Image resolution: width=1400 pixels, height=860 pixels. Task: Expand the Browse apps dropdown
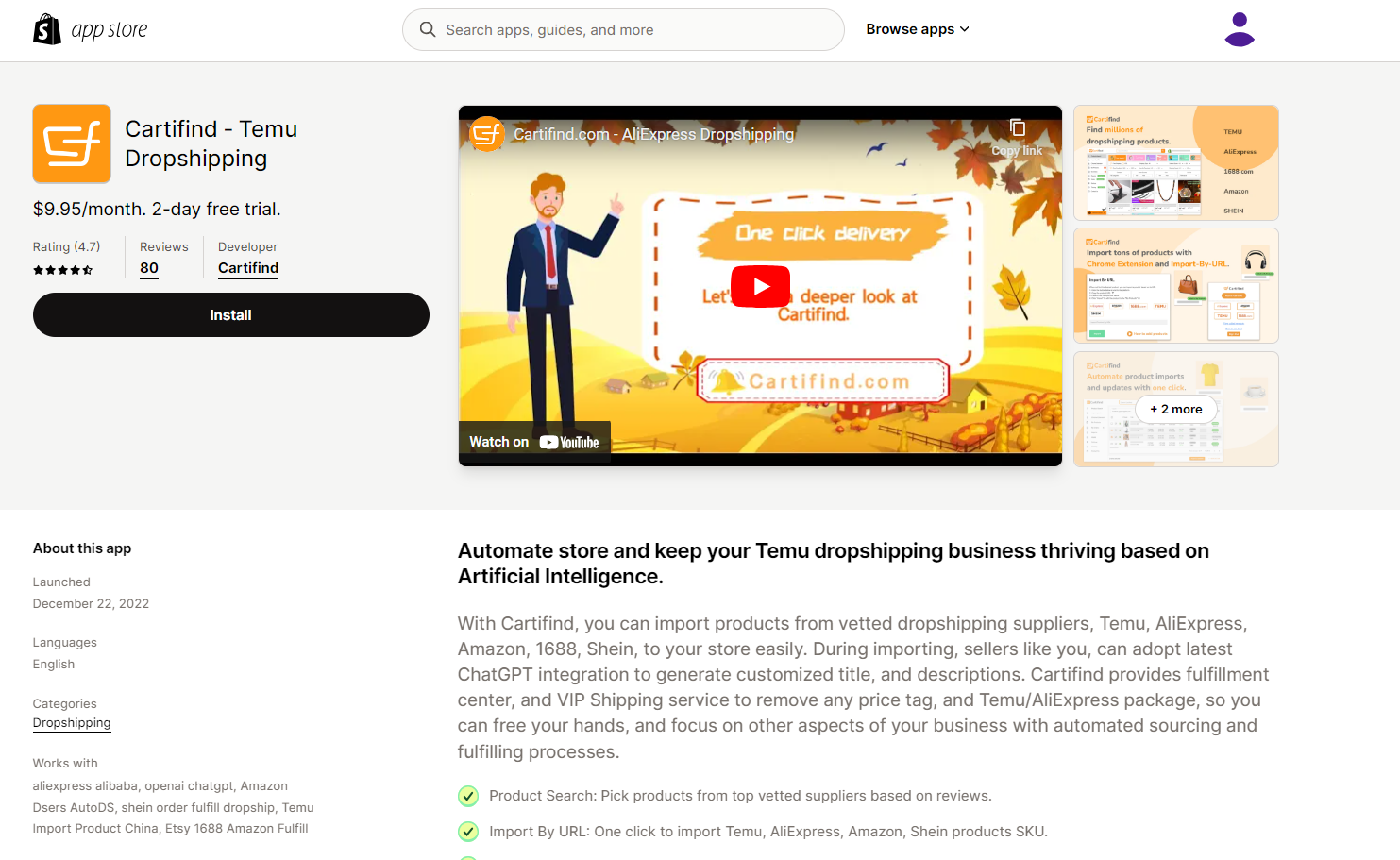coord(918,29)
